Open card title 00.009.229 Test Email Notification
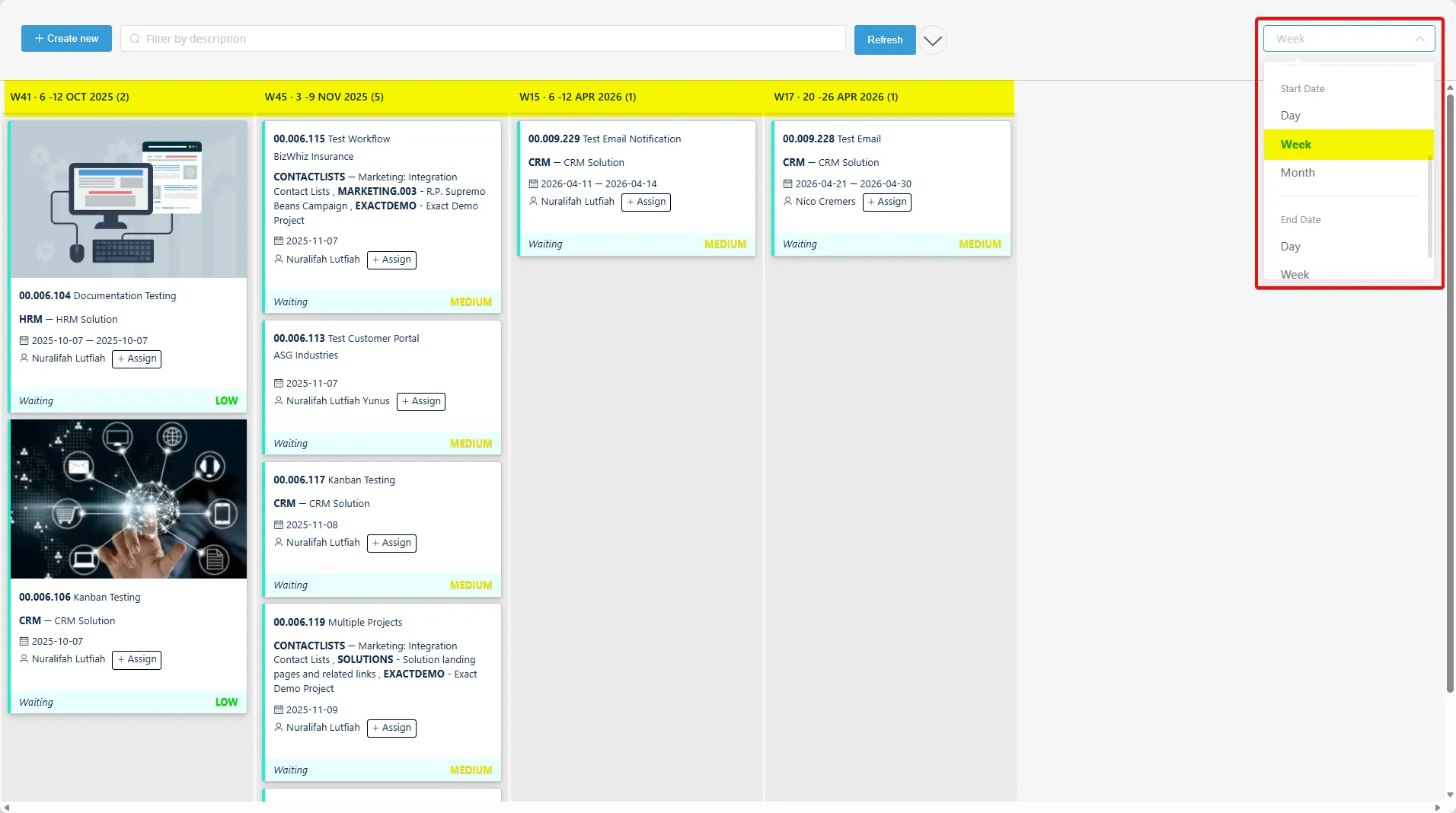1456x813 pixels. tap(605, 139)
